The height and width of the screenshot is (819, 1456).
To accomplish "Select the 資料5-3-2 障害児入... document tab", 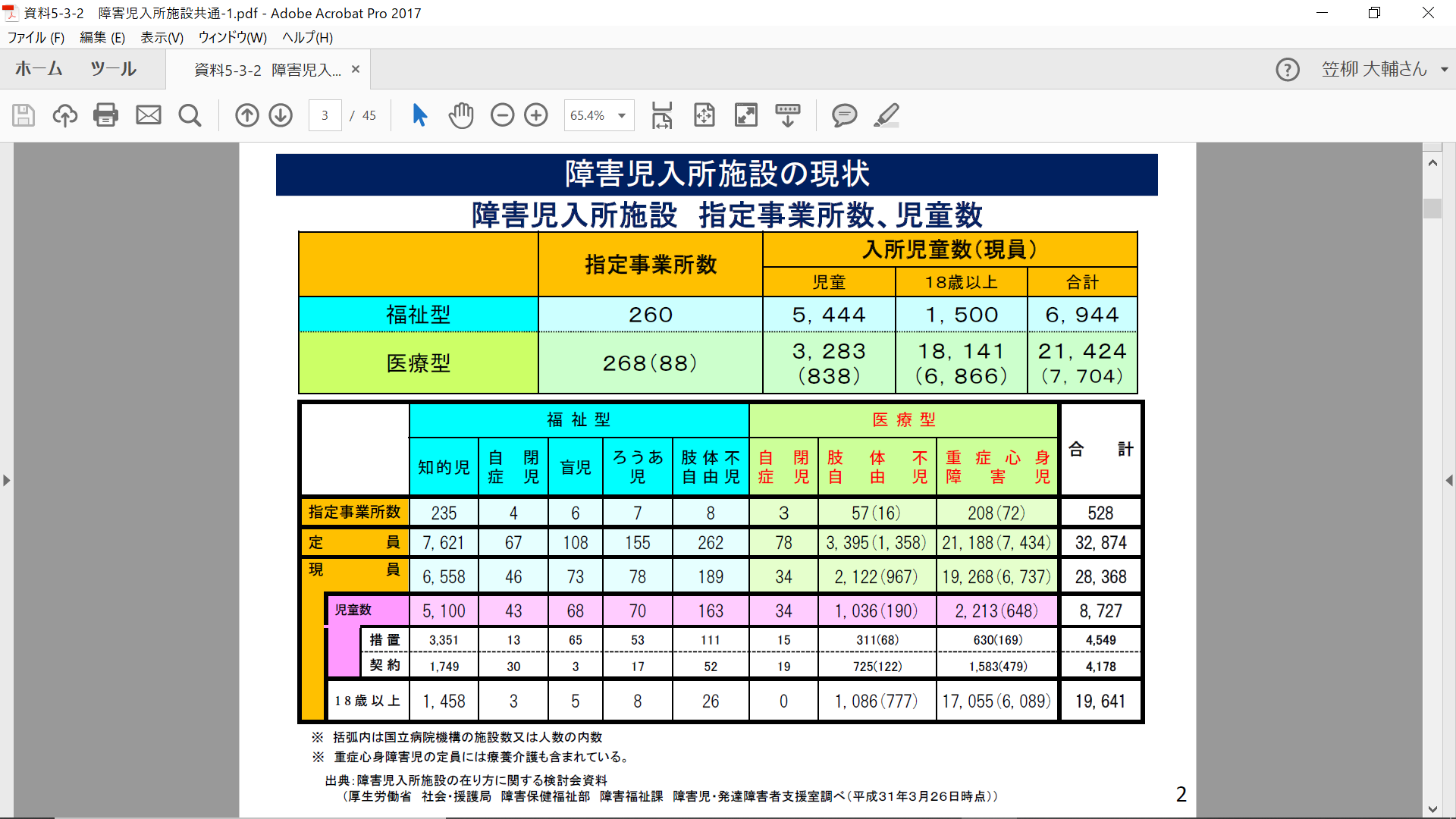I will click(268, 70).
